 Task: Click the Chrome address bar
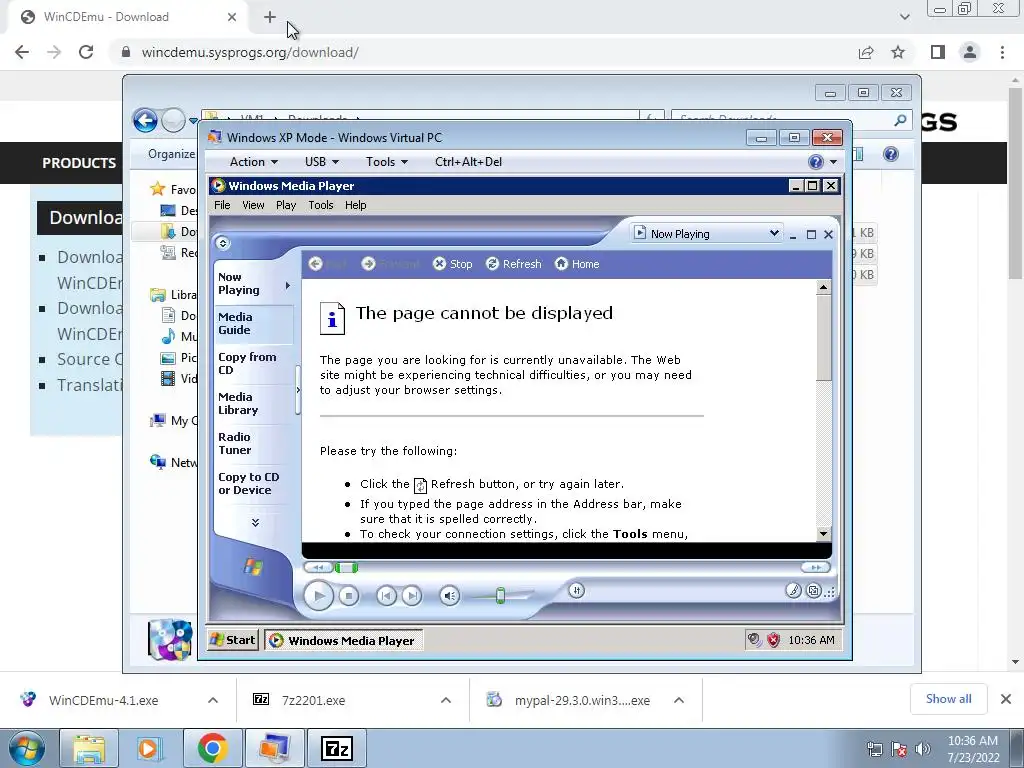point(483,52)
